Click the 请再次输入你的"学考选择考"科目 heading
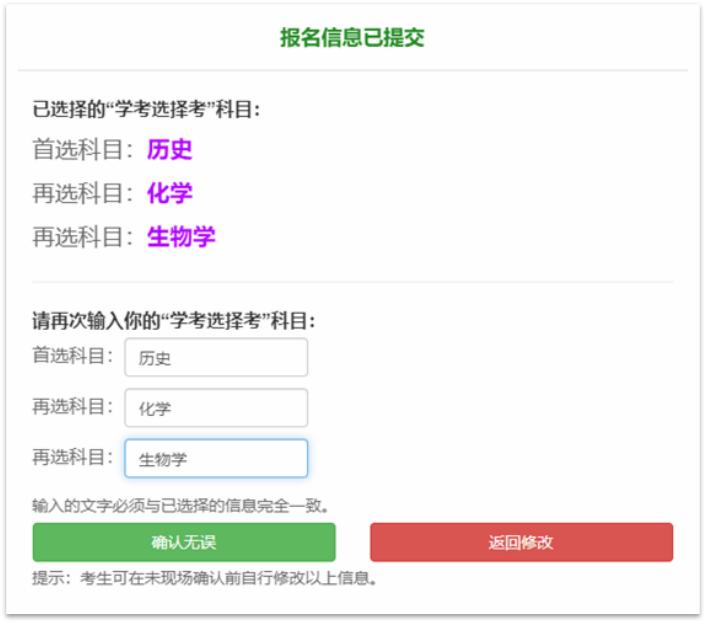The image size is (707, 623). [x=174, y=322]
